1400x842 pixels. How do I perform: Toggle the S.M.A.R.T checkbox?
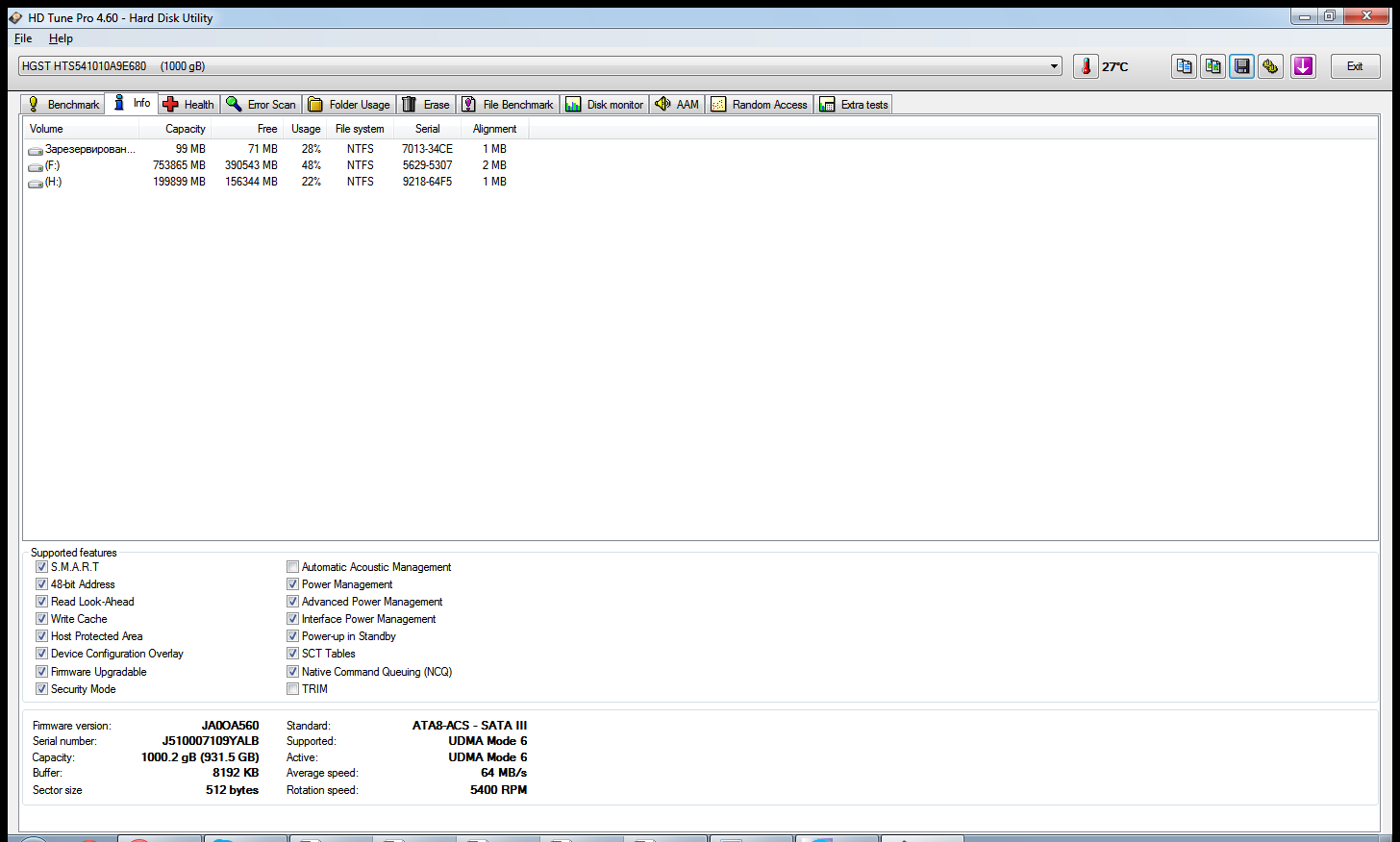coord(41,567)
